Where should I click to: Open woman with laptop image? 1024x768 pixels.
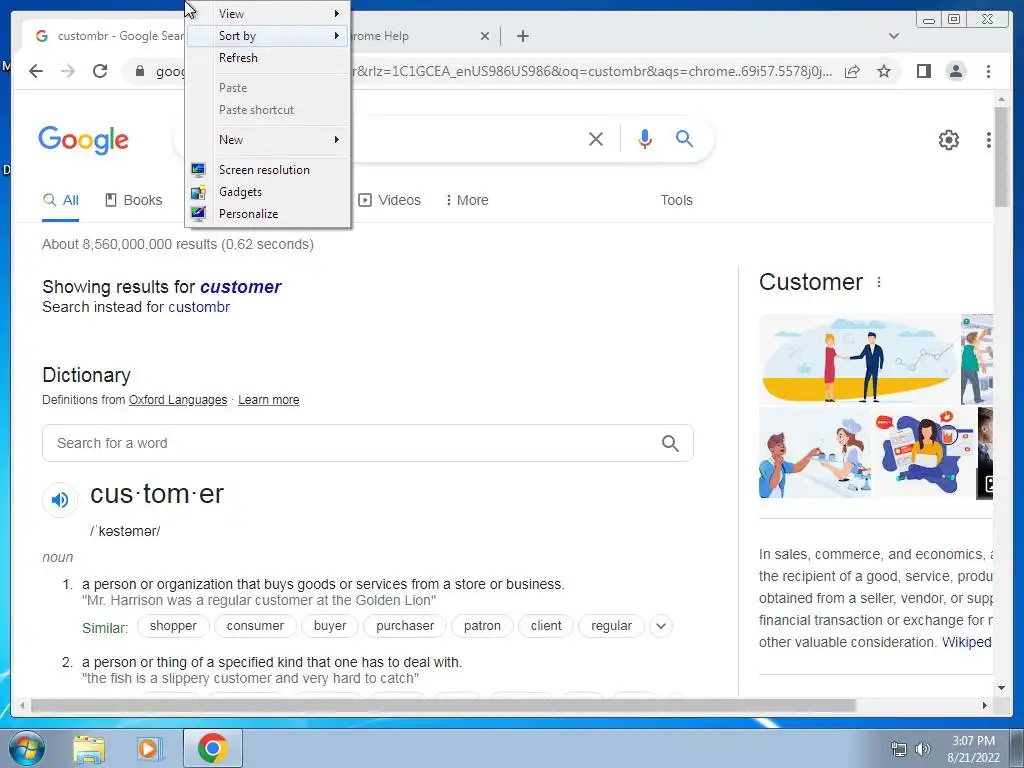[923, 453]
